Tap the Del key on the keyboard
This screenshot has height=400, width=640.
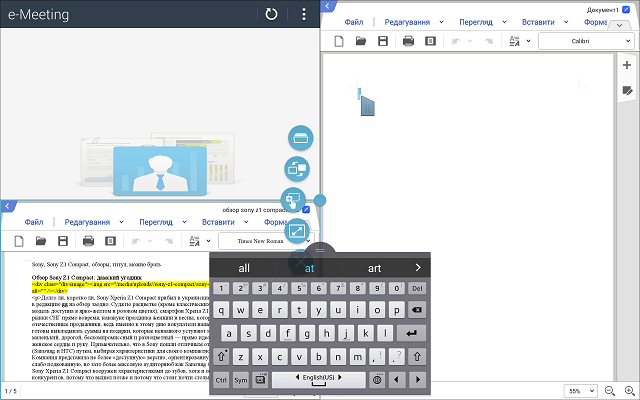click(417, 288)
